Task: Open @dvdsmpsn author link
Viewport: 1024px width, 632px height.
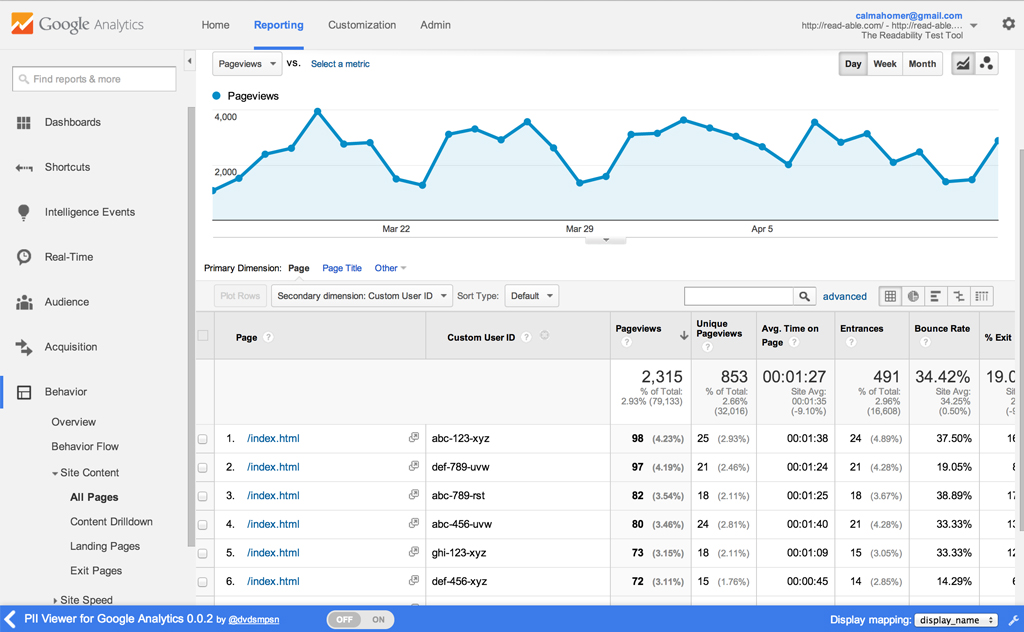Action: [x=253, y=620]
